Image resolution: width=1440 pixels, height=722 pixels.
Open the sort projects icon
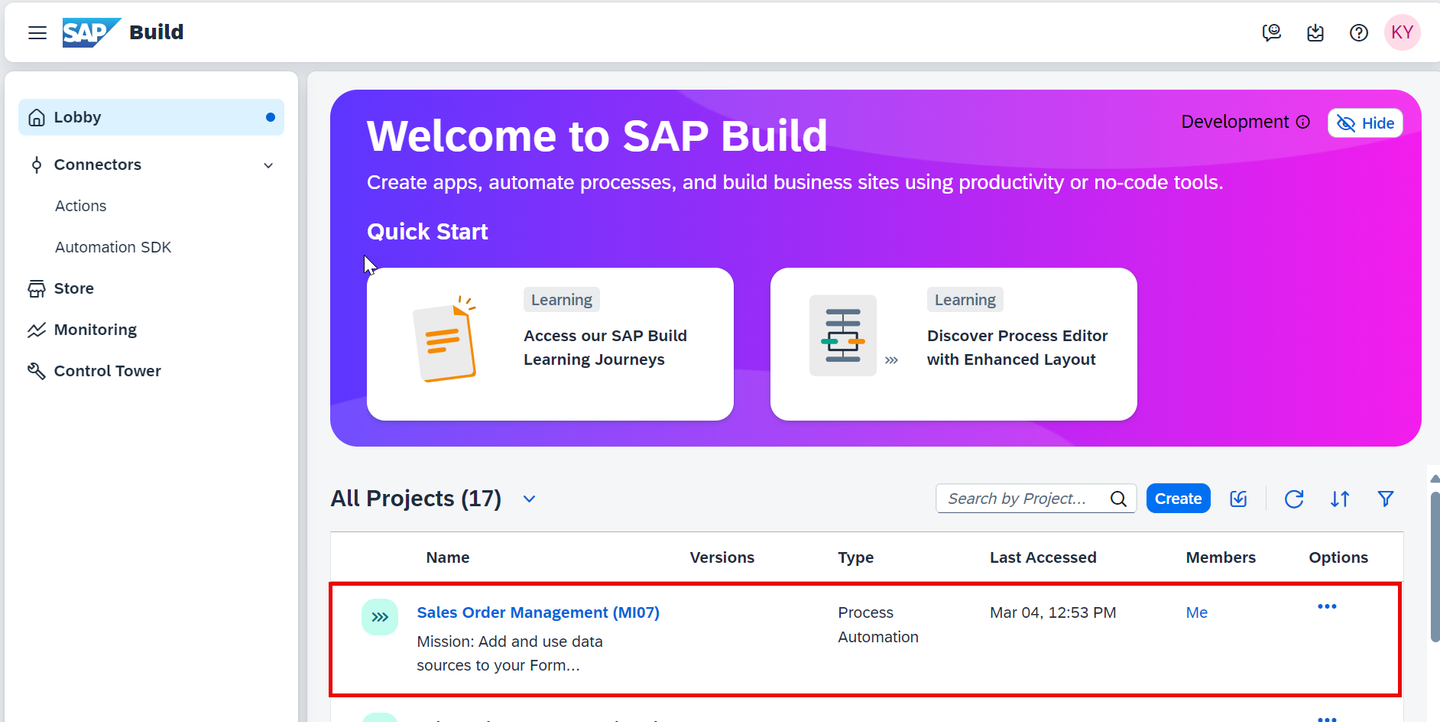tap(1340, 499)
